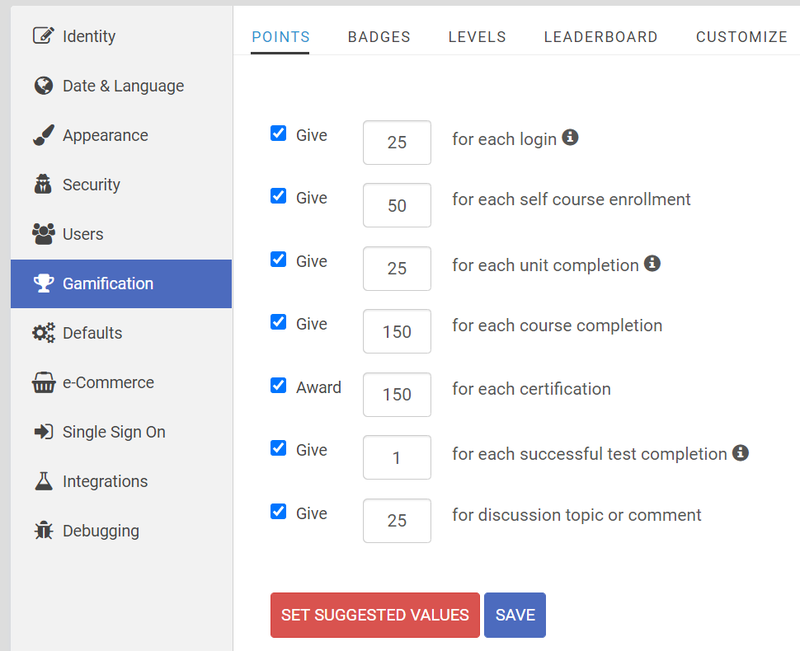Open the Leaderboard tab
800x651 pixels.
(x=601, y=37)
